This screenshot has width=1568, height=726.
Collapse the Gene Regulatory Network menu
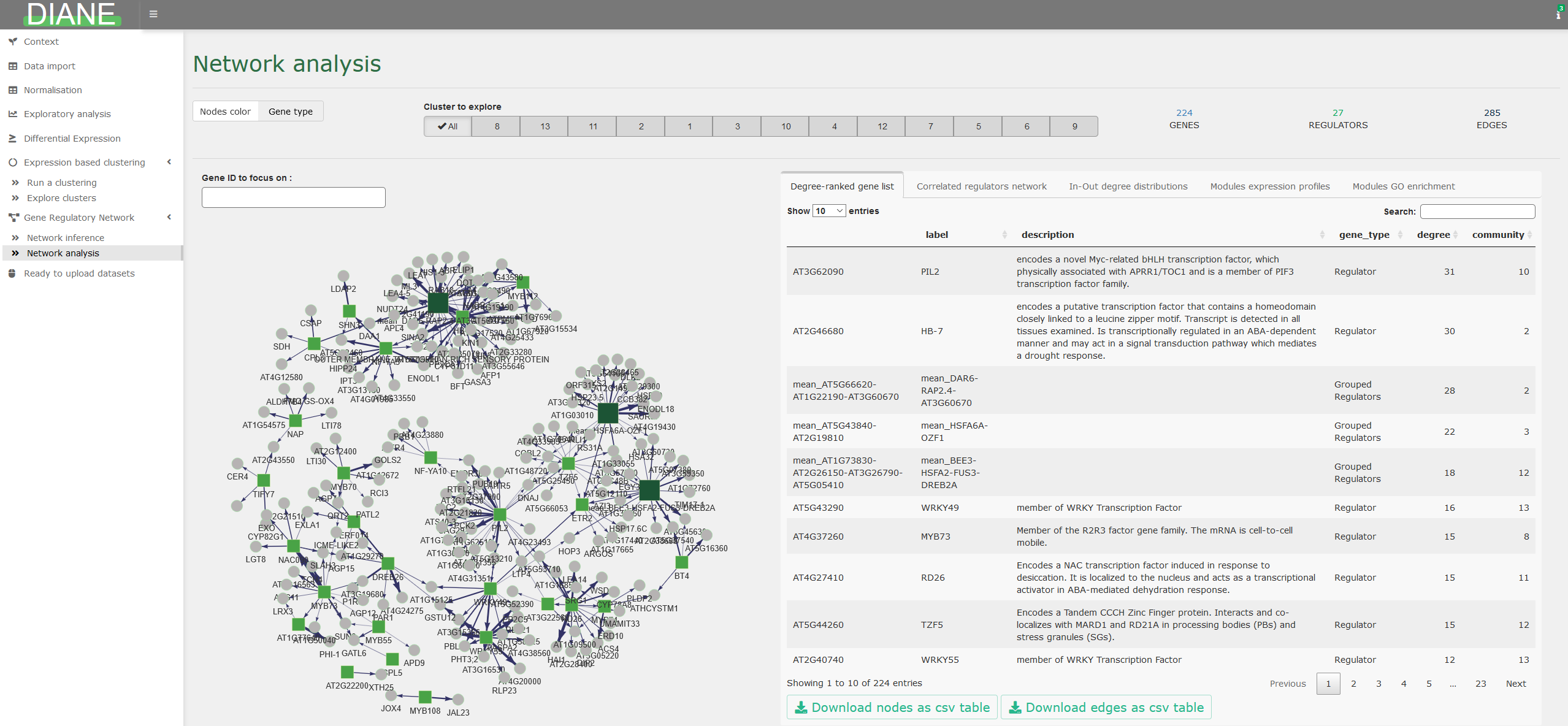tap(169, 218)
